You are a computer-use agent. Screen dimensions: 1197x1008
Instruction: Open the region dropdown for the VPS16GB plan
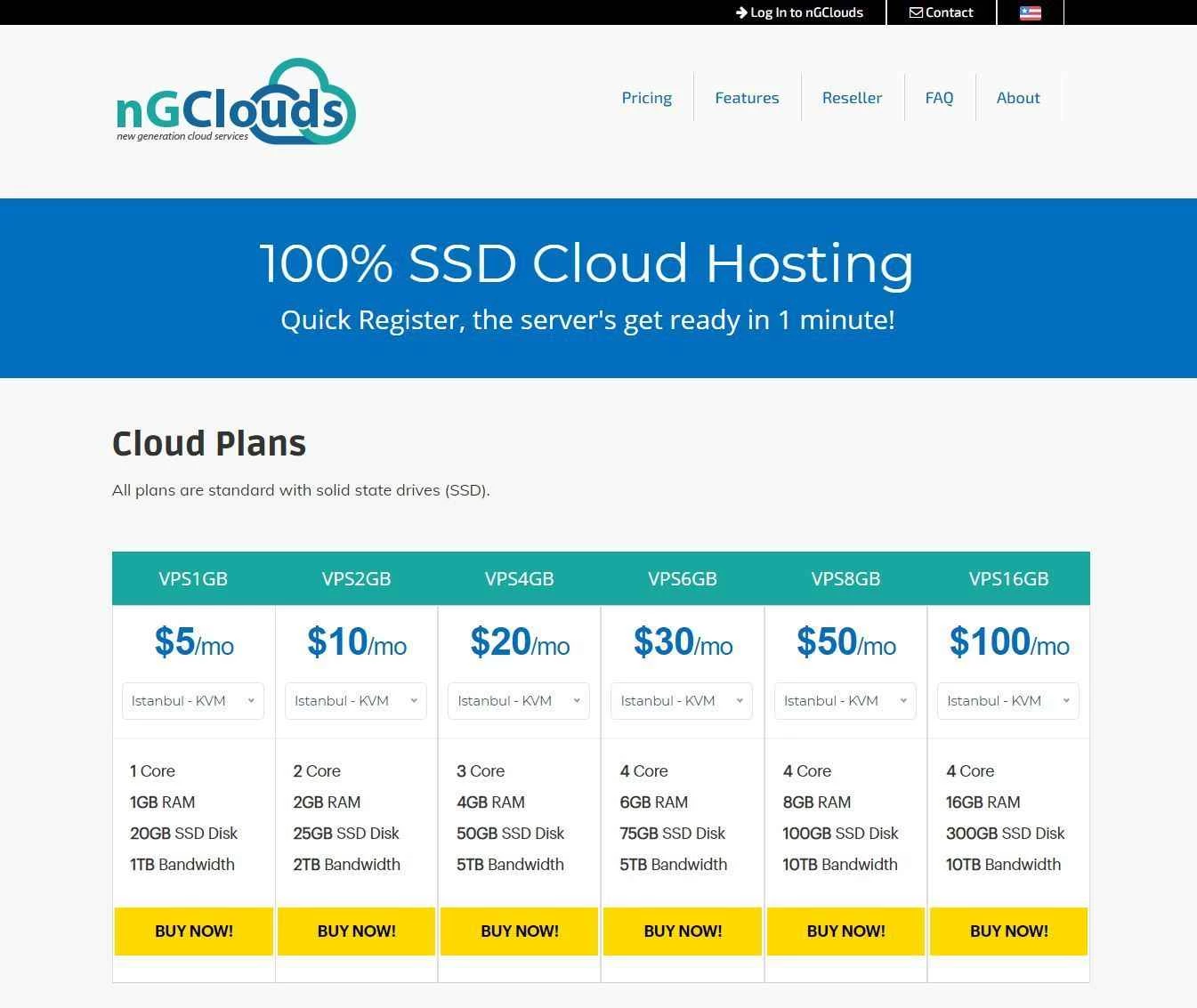click(x=1007, y=700)
